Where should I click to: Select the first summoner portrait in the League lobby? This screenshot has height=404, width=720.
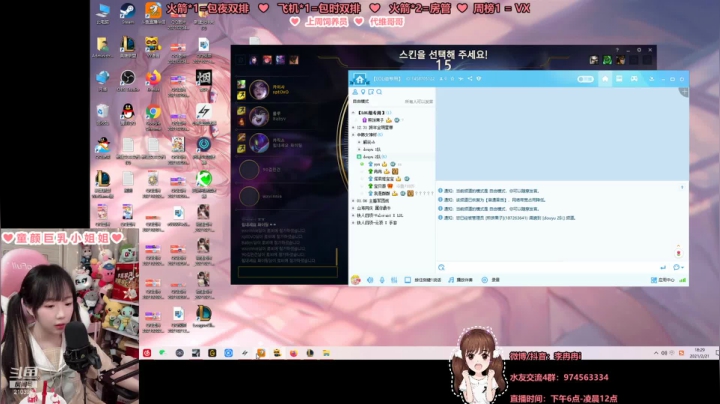tap(259, 90)
